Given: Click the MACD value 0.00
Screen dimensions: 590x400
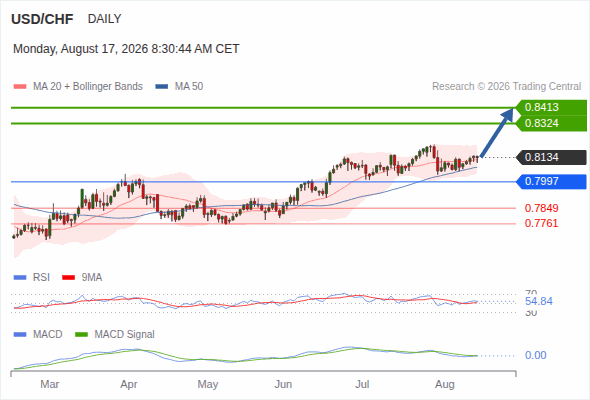Looking at the screenshot, I should click(535, 355).
